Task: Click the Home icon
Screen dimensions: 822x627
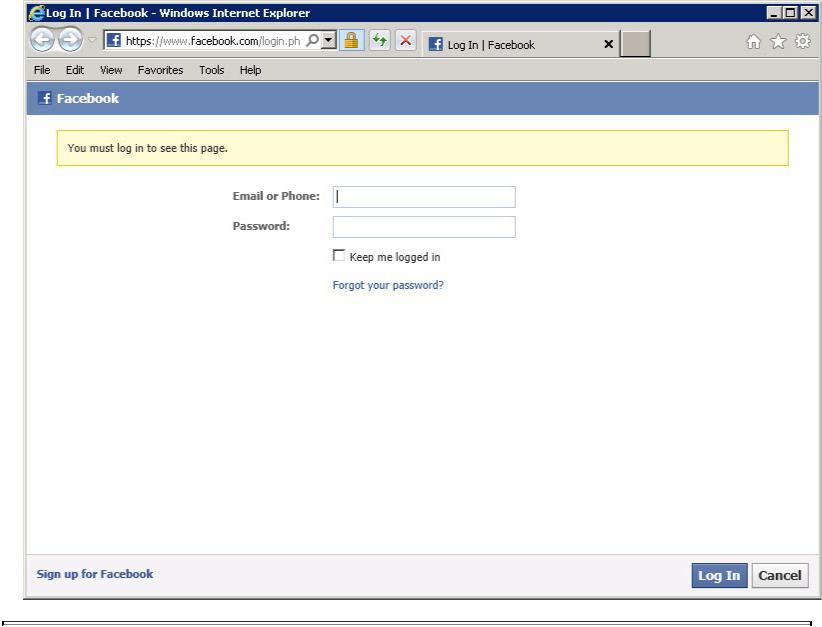Action: coord(753,41)
